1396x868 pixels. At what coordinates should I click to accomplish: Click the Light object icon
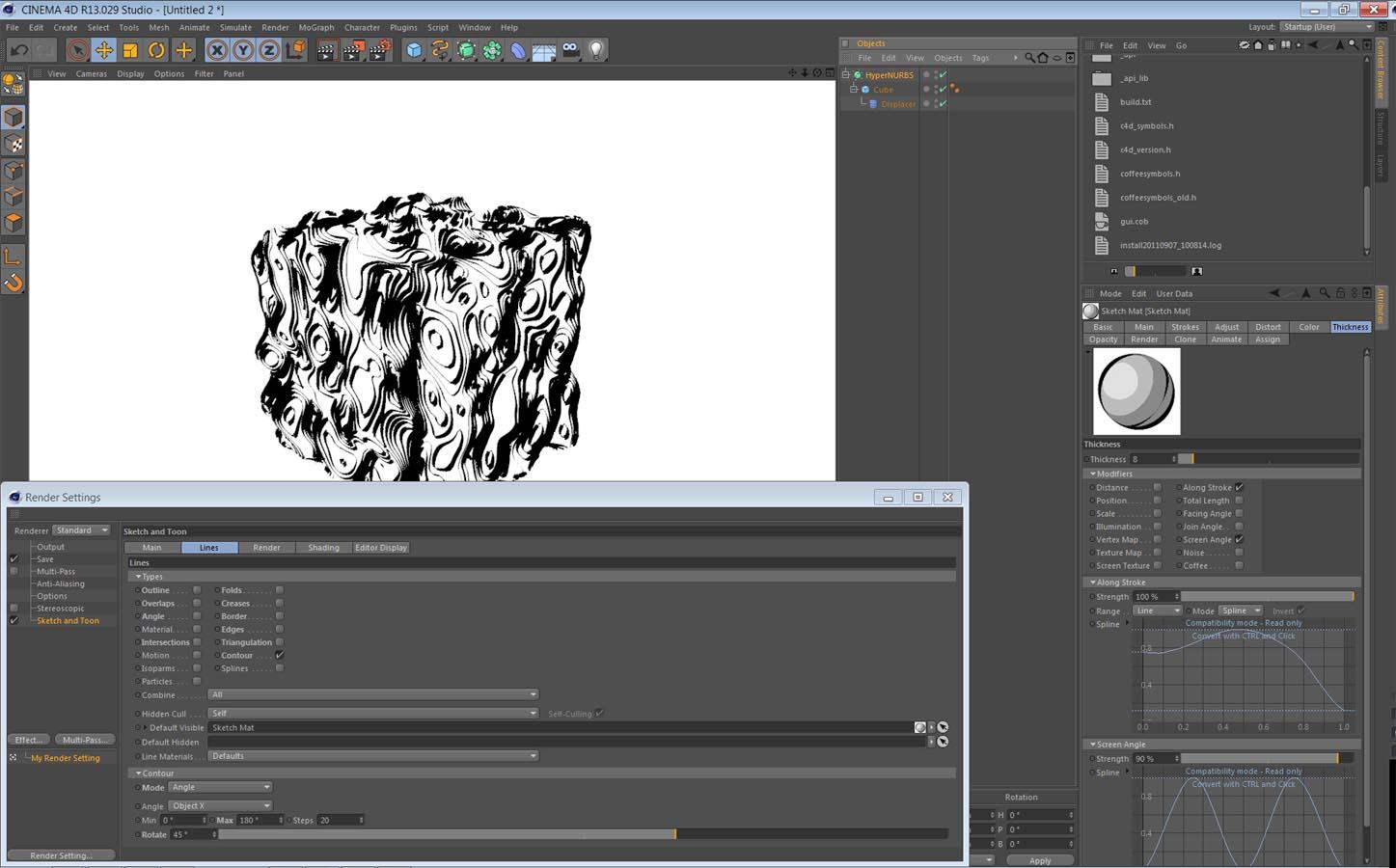pyautogui.click(x=596, y=50)
